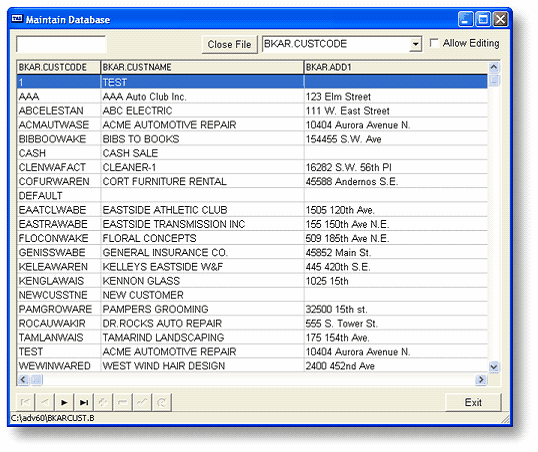This screenshot has height=452, width=538.
Task: Go to first record navigator button
Action: click(x=25, y=402)
